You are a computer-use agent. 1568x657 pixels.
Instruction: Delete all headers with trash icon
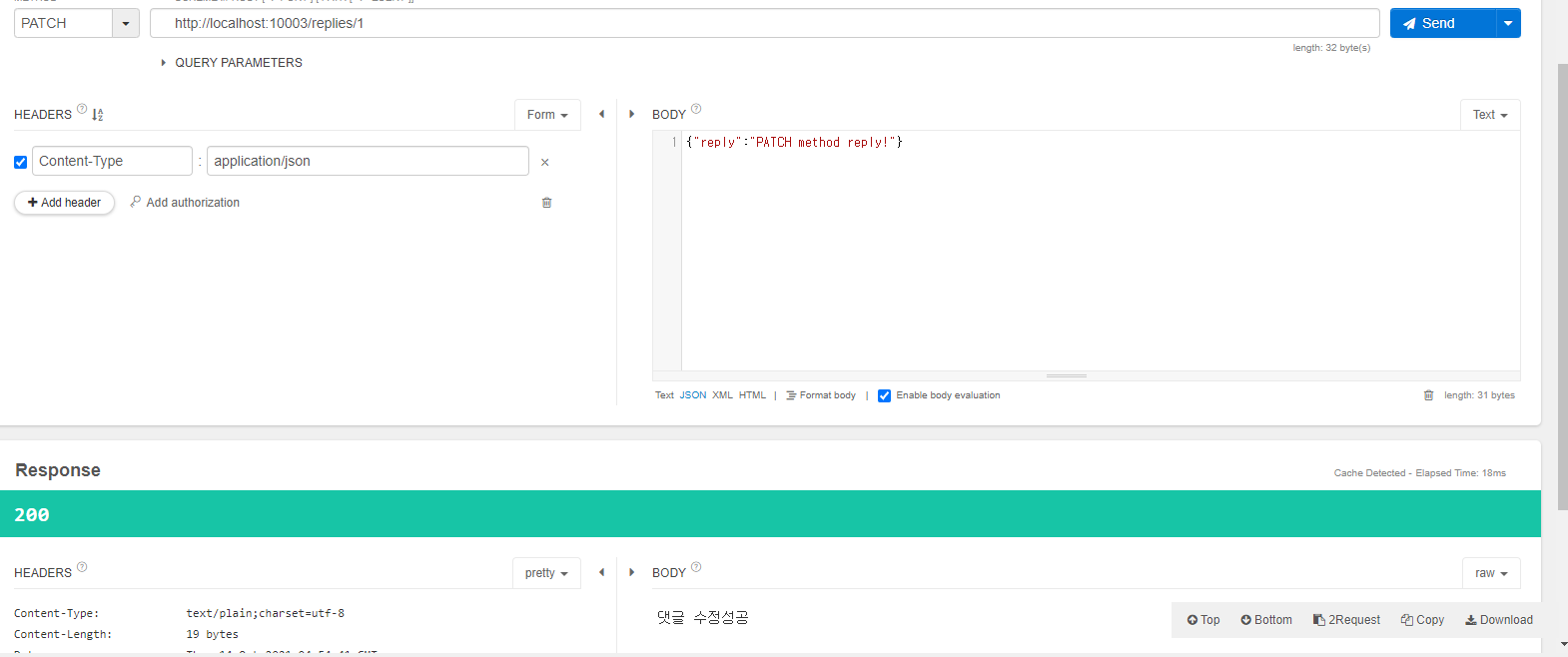tap(546, 203)
